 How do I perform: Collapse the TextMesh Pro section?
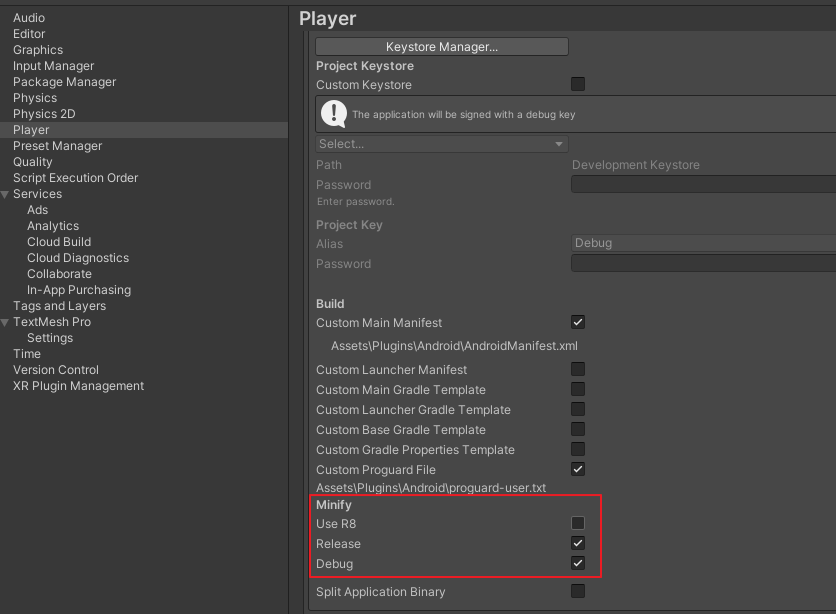[5, 322]
